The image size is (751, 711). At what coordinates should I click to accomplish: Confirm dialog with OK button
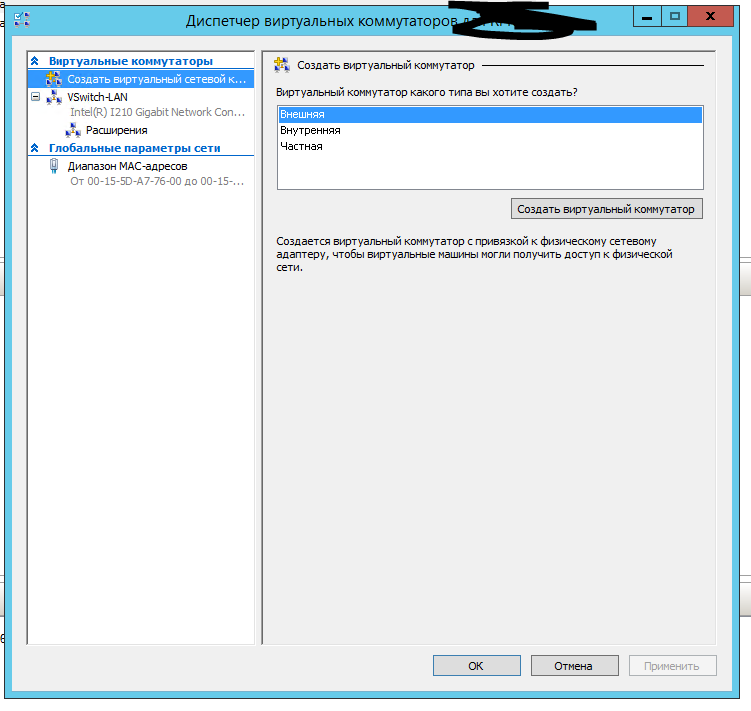click(476, 666)
